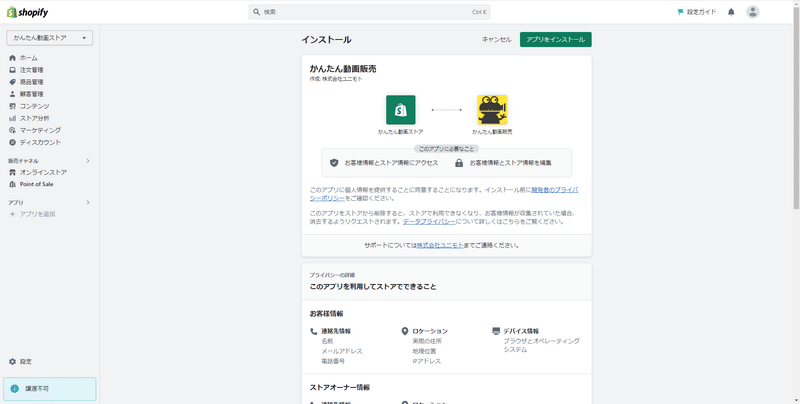
Task: Click the このアプリに必要なこと label
Action: click(446, 149)
